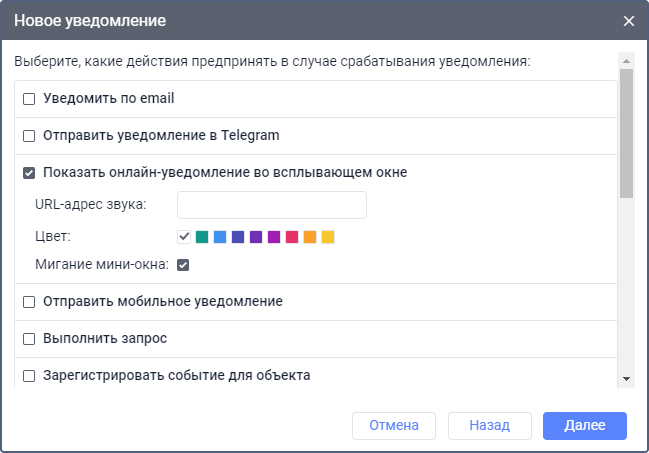Viewport: 649px width, 453px height.
Task: Select the magenta color swatch
Action: coord(274,237)
